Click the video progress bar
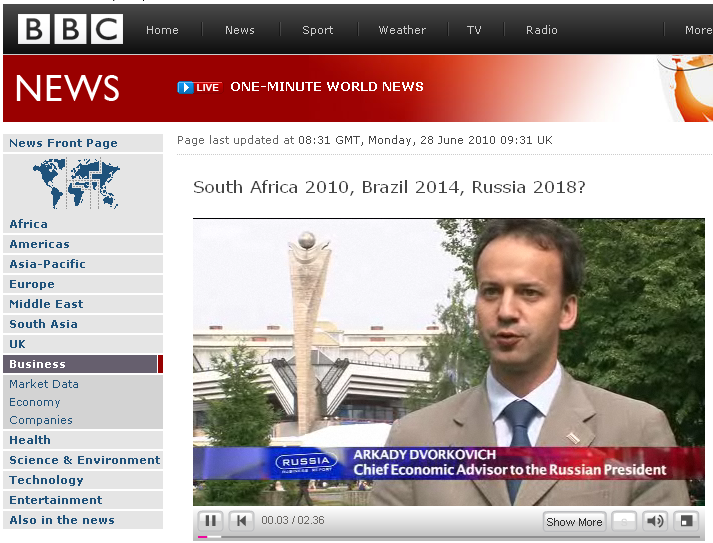Image resolution: width=713 pixels, height=543 pixels. click(450, 537)
